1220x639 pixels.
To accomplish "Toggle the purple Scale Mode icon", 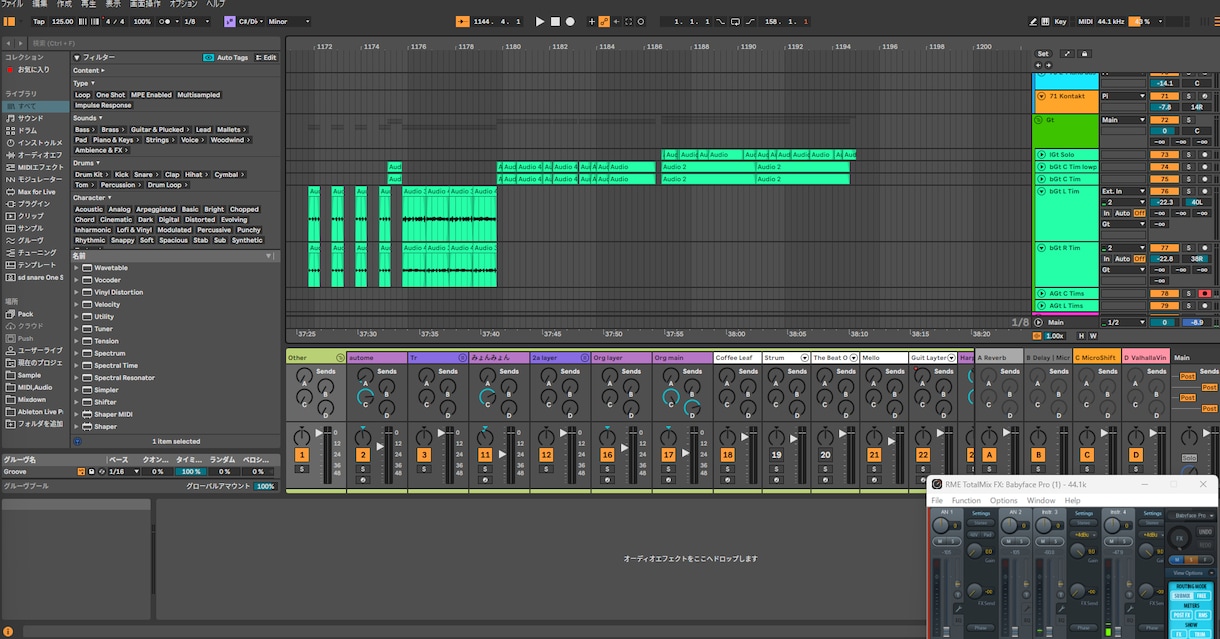I will point(230,21).
